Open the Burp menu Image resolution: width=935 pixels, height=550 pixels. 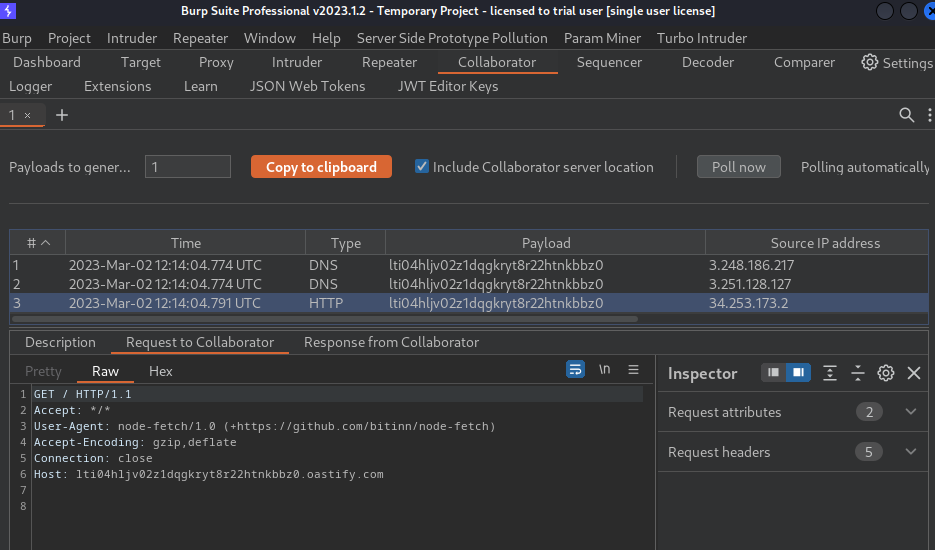coord(17,38)
